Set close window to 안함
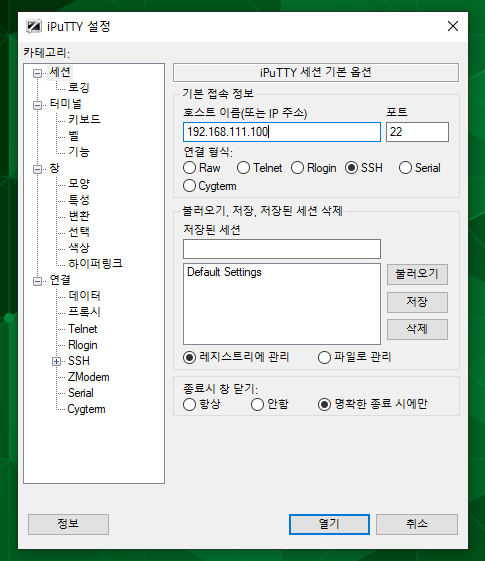 (270, 405)
